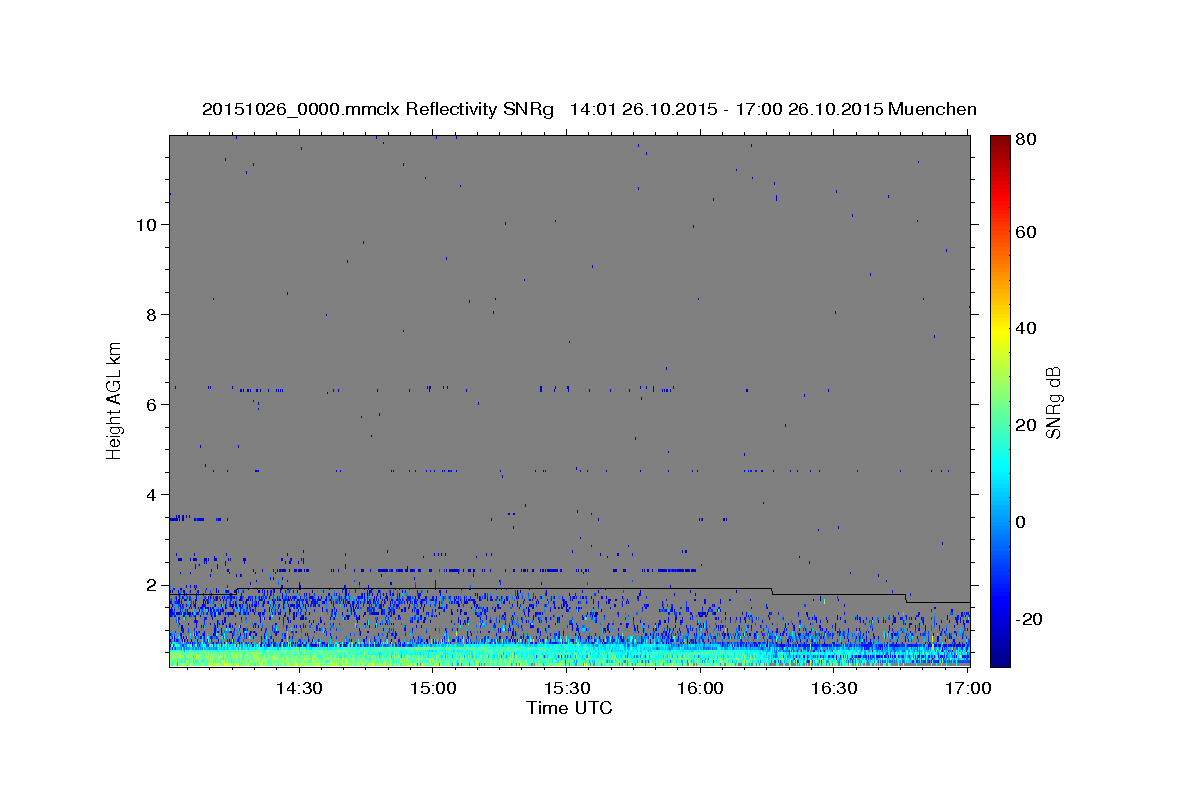The image size is (1200, 800).
Task: Click the black line step near 16:15
Action: tap(772, 591)
